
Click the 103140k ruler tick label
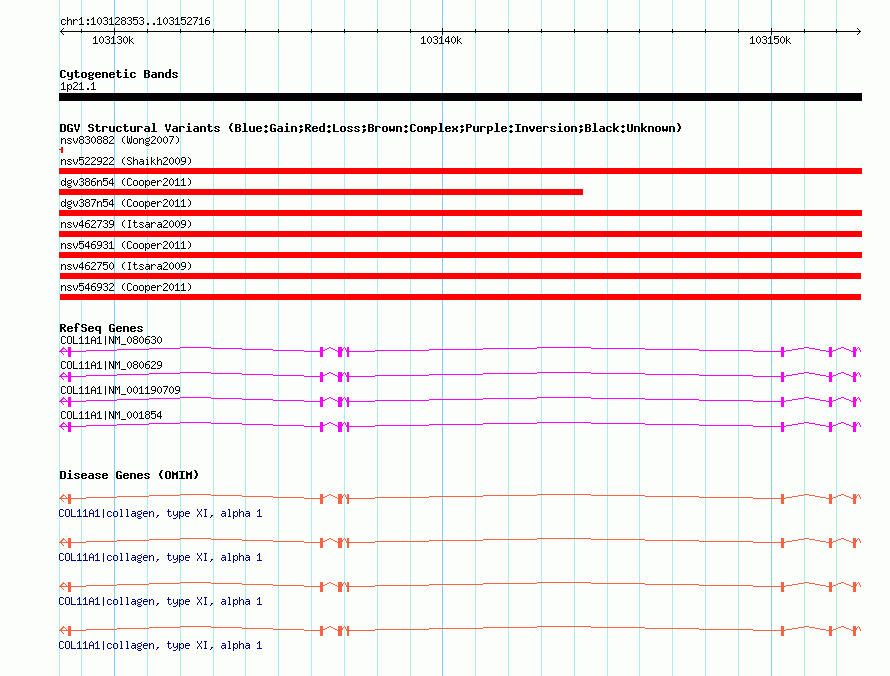pyautogui.click(x=441, y=40)
